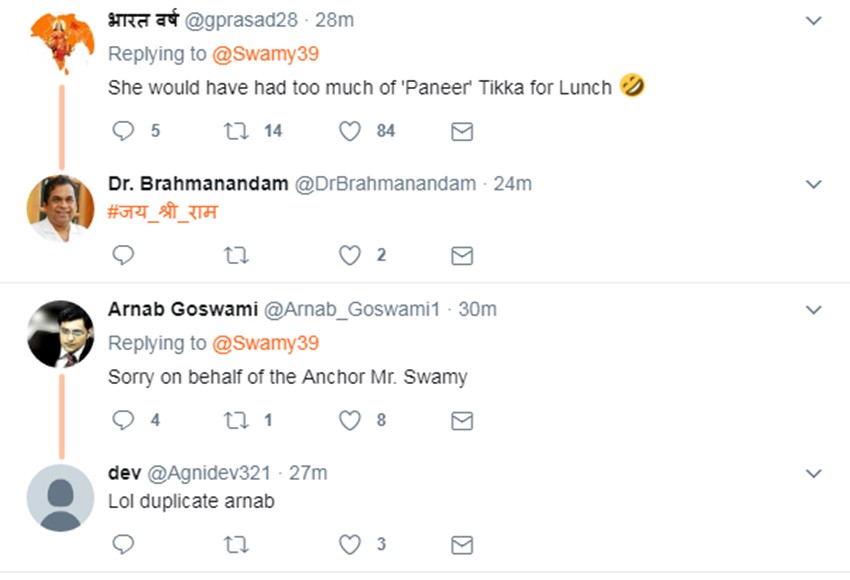Image resolution: width=850 pixels, height=580 pixels.
Task: Like the 'Lol duplicate arnab' tweet
Action: pos(349,545)
